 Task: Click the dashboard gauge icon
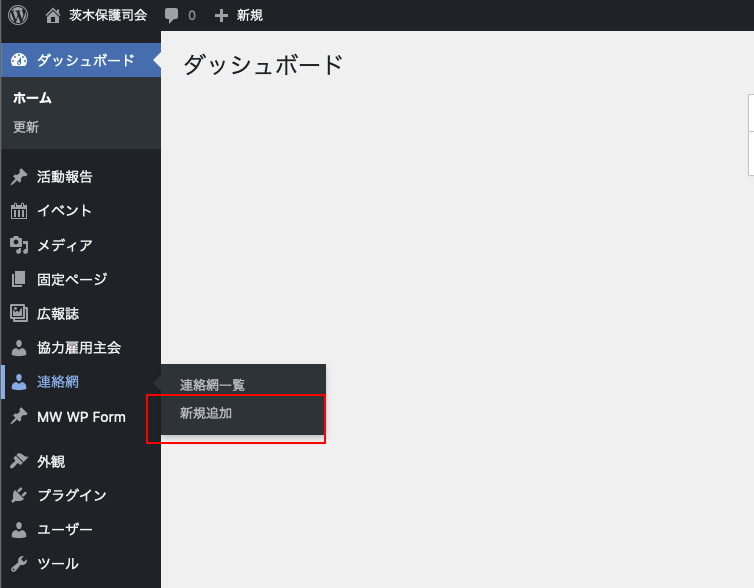[x=19, y=60]
